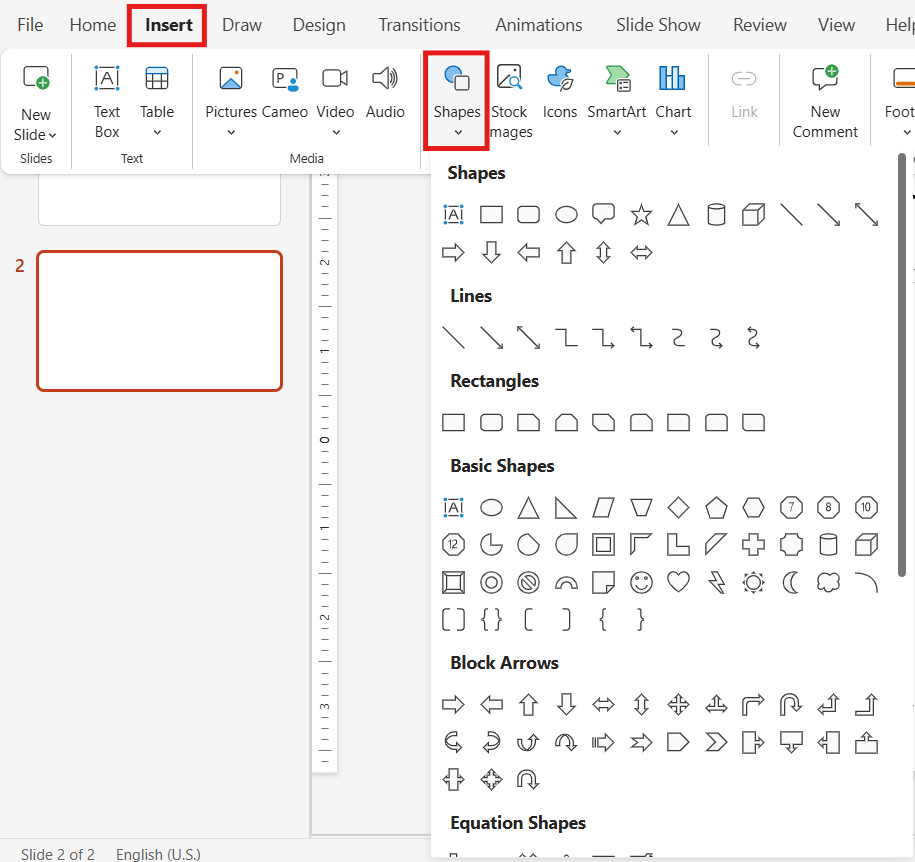Select the dodecagon shape labeled 12
Screen dimensions: 915x862
(453, 545)
